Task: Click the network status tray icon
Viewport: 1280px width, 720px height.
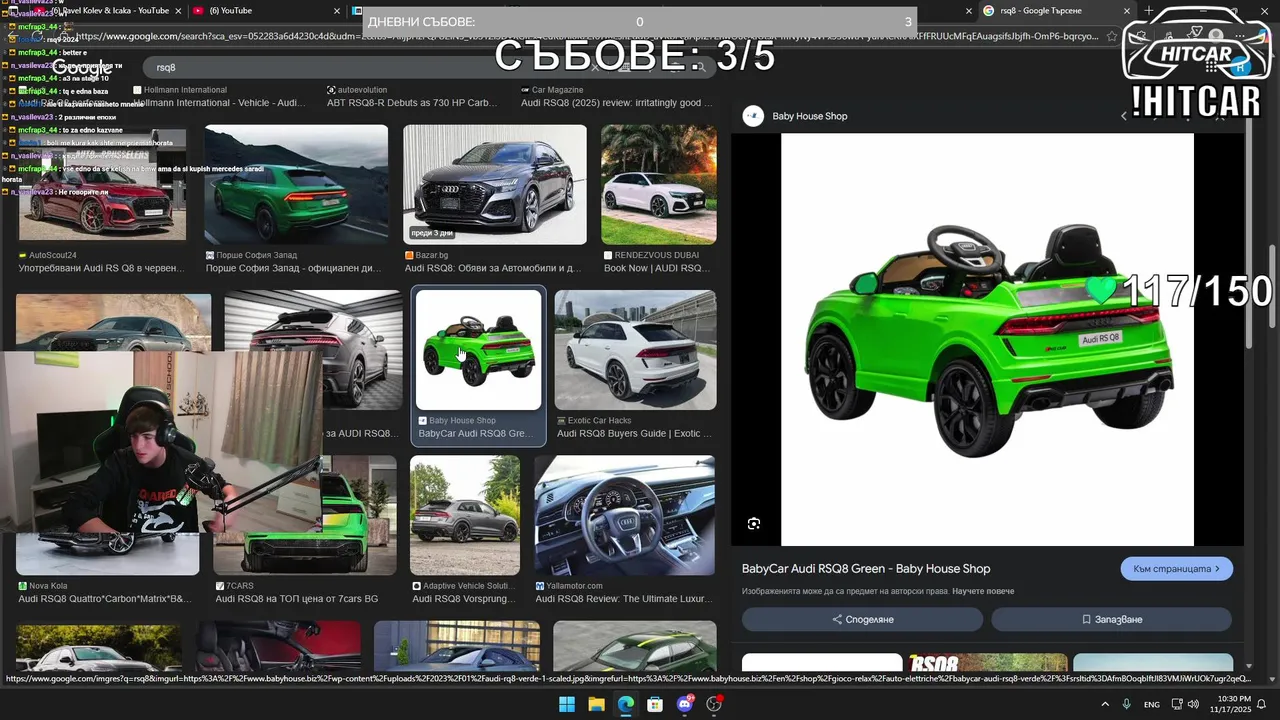Action: (x=1177, y=704)
